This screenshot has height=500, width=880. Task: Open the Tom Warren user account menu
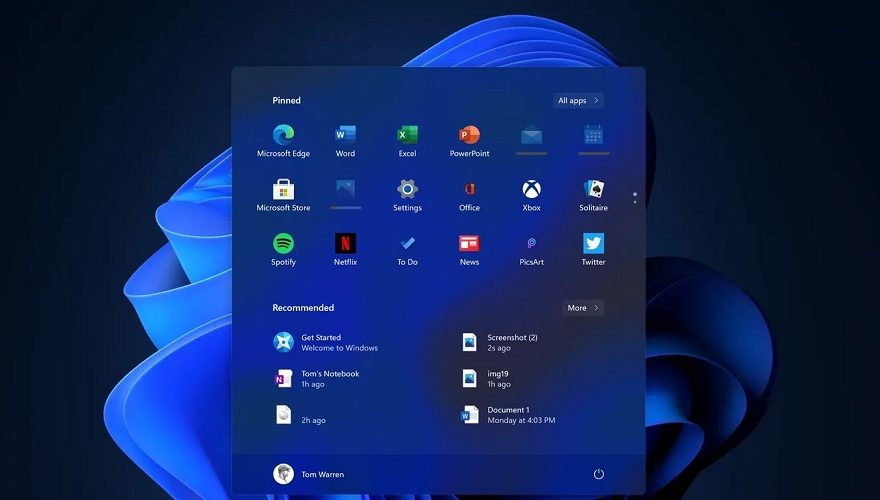click(x=309, y=474)
